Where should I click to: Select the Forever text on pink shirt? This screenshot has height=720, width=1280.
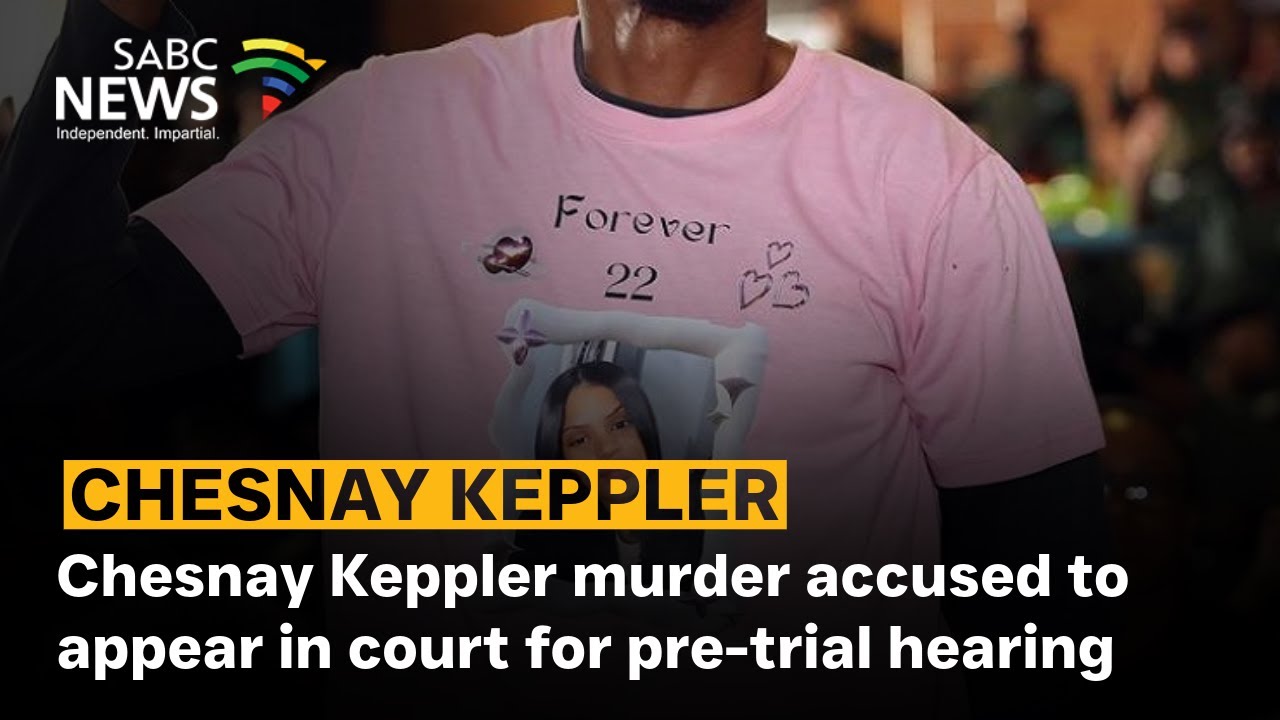pyautogui.click(x=638, y=218)
